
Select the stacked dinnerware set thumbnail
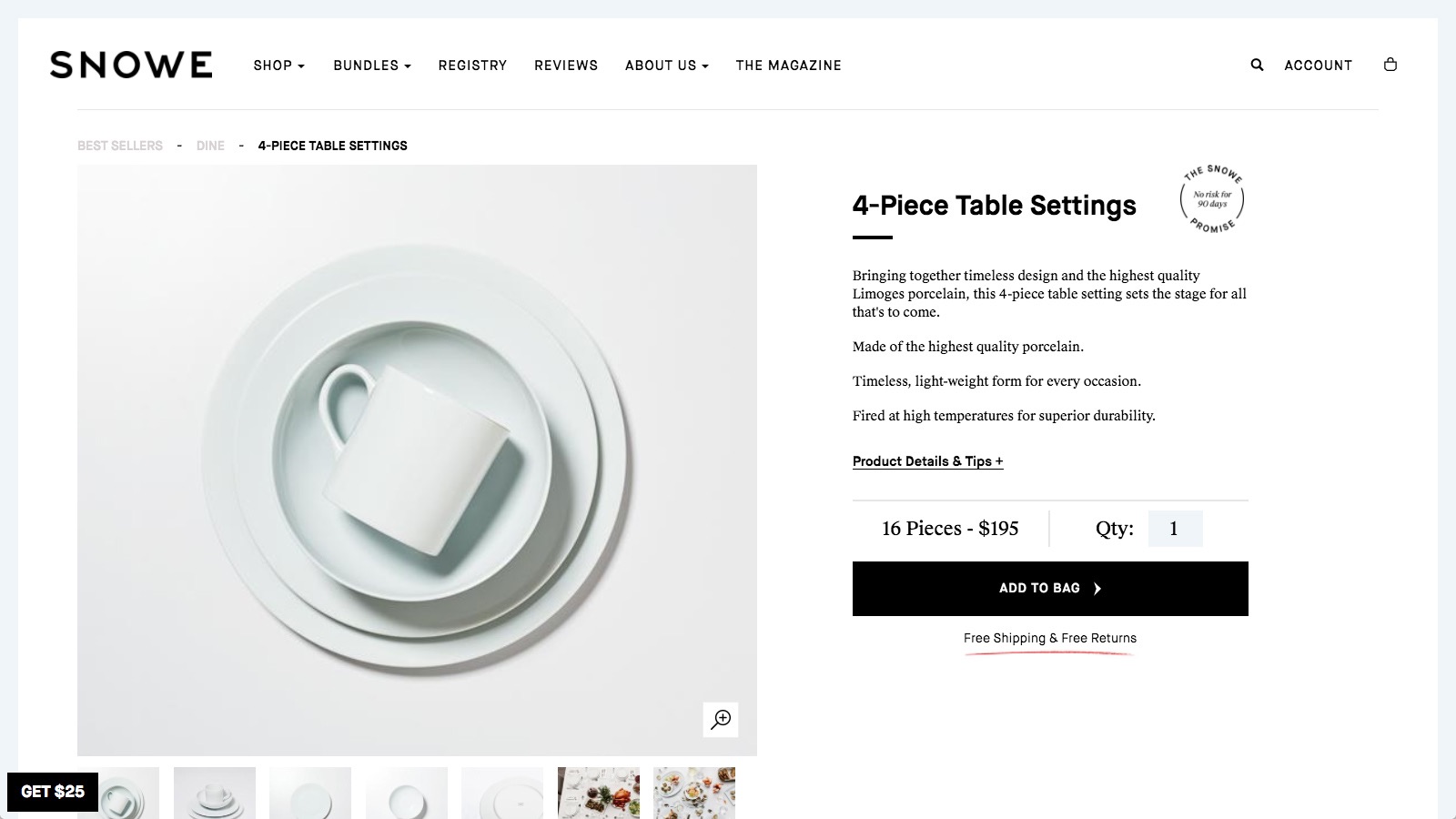click(x=215, y=794)
